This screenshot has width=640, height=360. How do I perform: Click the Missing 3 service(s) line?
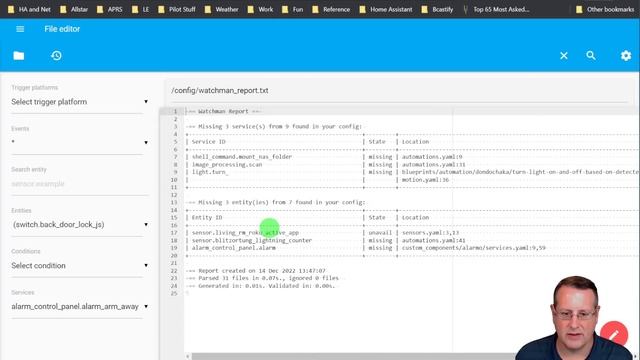click(x=274, y=127)
